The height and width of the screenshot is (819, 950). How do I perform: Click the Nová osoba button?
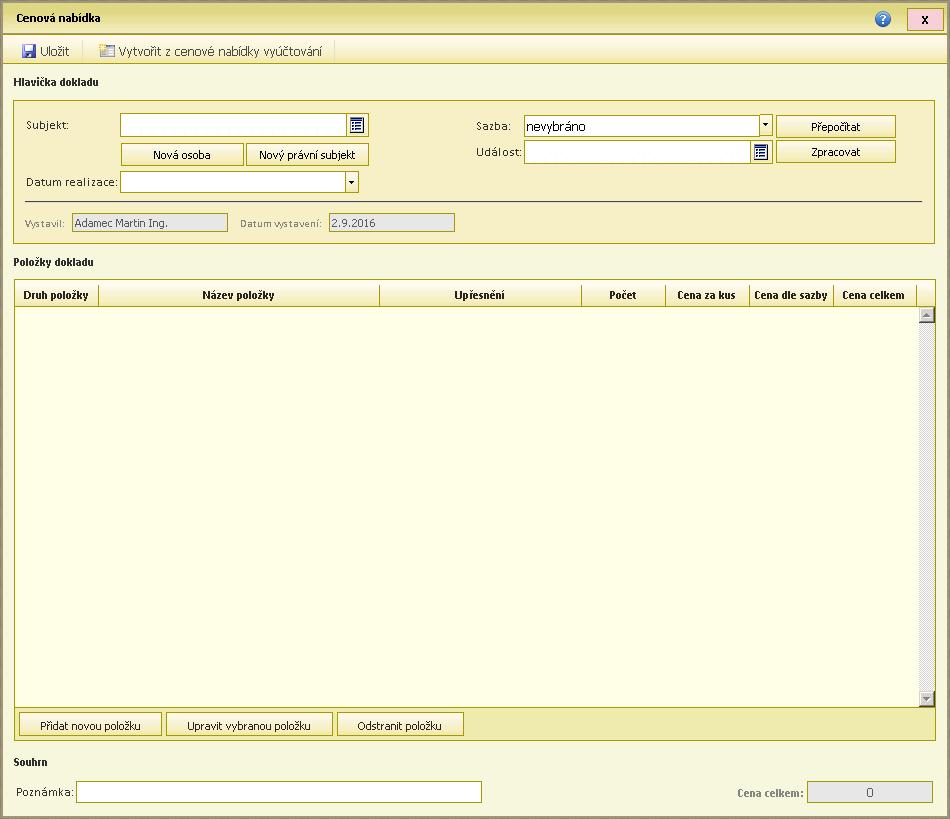182,155
